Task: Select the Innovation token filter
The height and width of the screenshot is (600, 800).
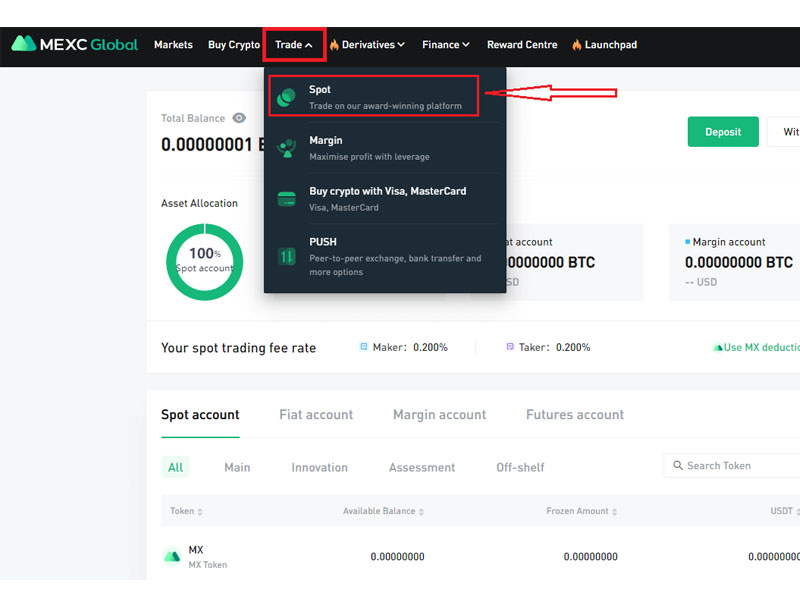Action: (319, 467)
